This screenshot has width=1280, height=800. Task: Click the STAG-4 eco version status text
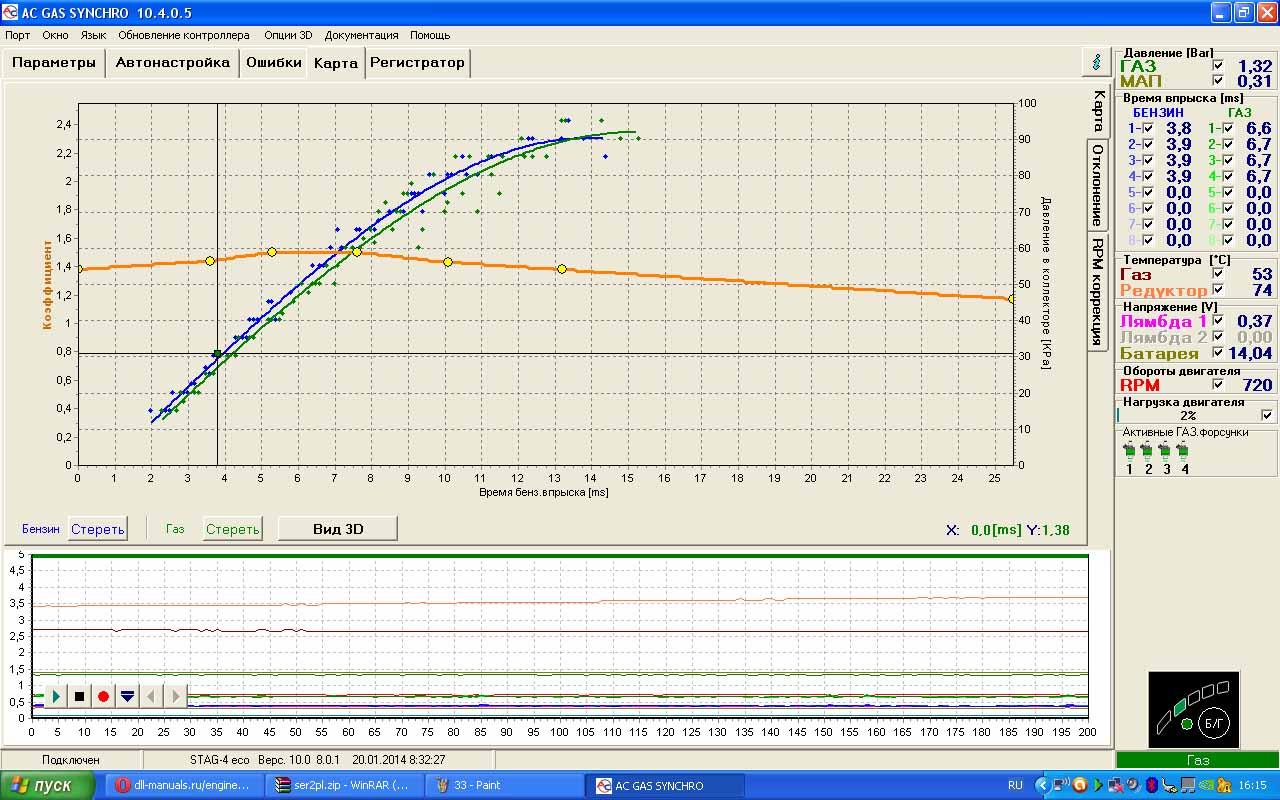(318, 760)
